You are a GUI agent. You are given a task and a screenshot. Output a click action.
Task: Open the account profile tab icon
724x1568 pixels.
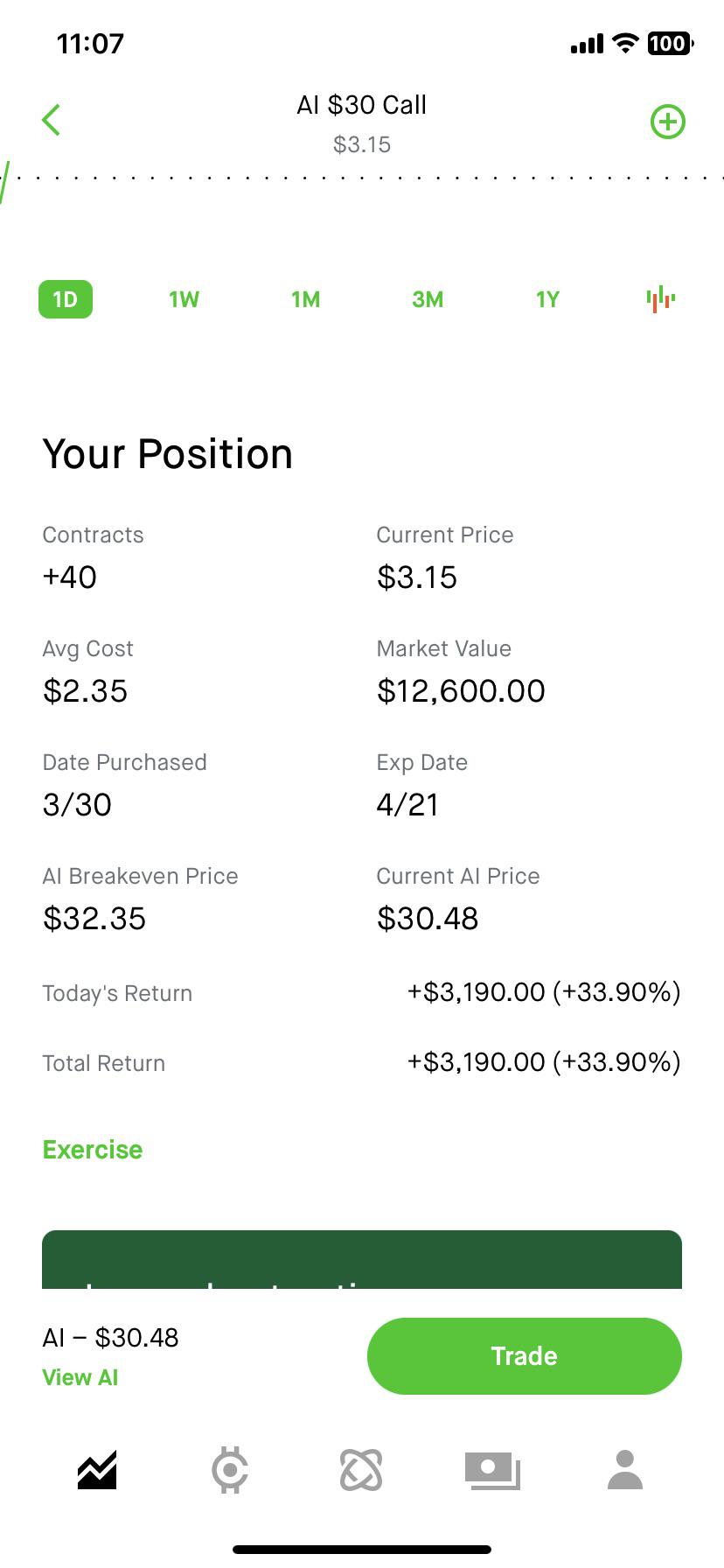[624, 1470]
